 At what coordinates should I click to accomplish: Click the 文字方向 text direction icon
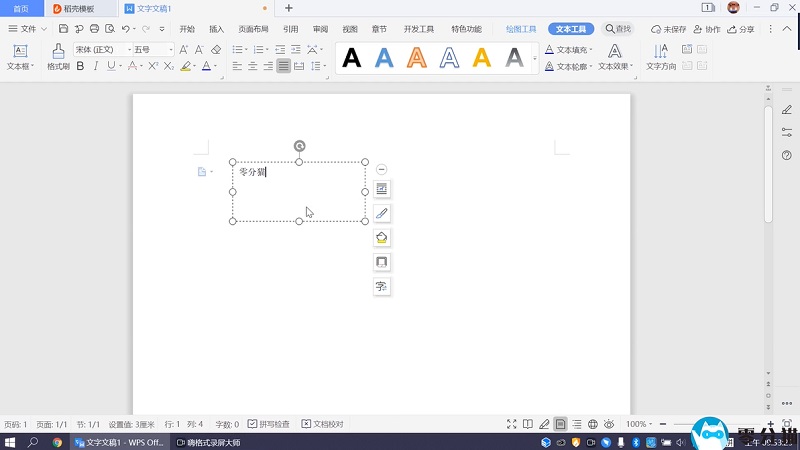pos(660,56)
